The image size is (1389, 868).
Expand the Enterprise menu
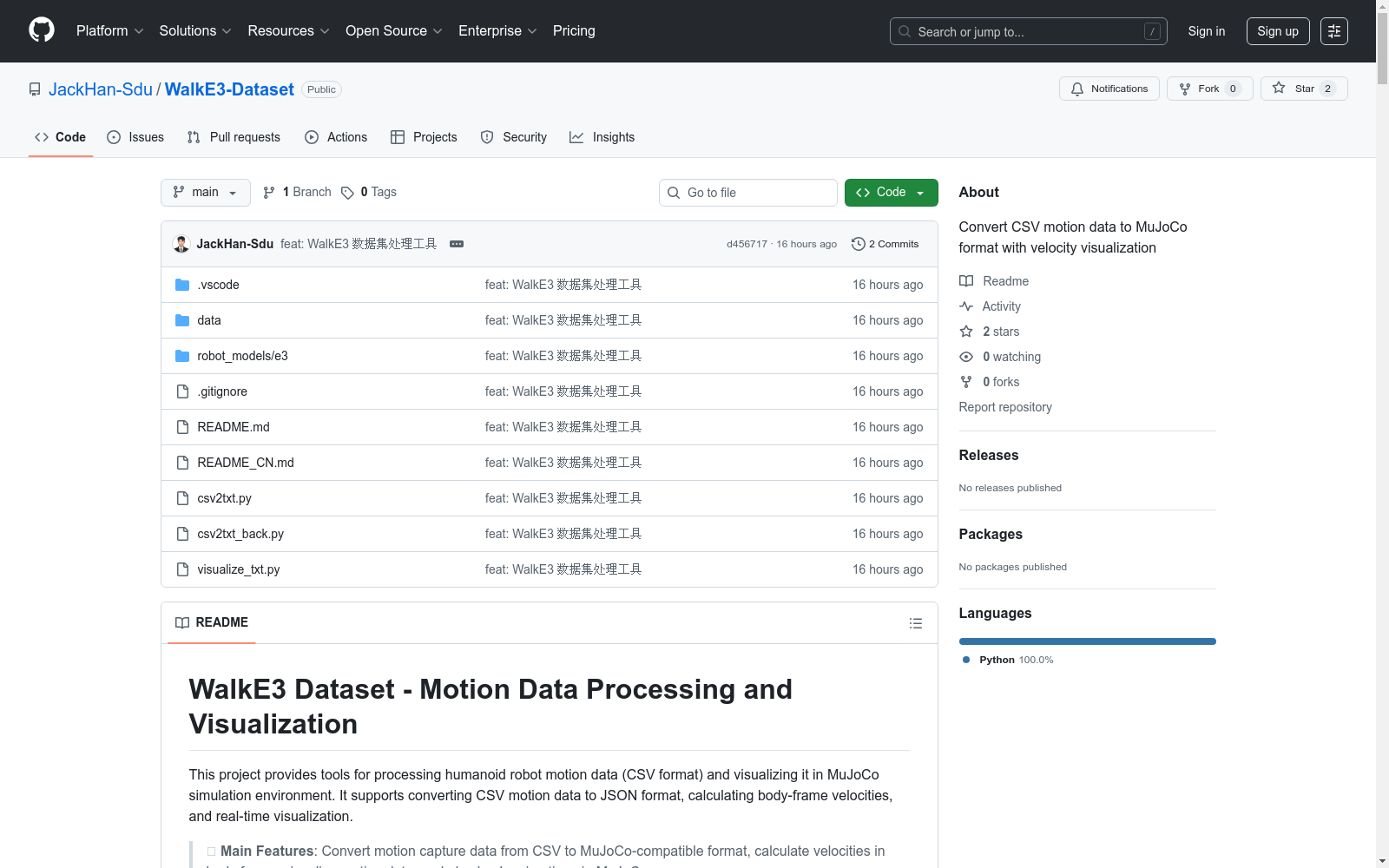coord(497,31)
